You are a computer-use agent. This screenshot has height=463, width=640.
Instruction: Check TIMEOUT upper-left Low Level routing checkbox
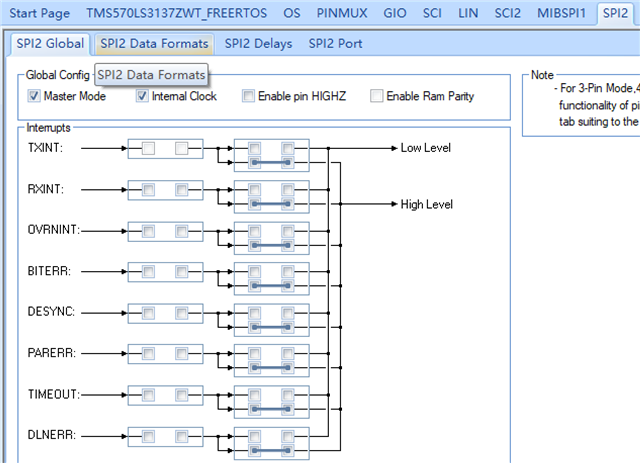point(254,395)
